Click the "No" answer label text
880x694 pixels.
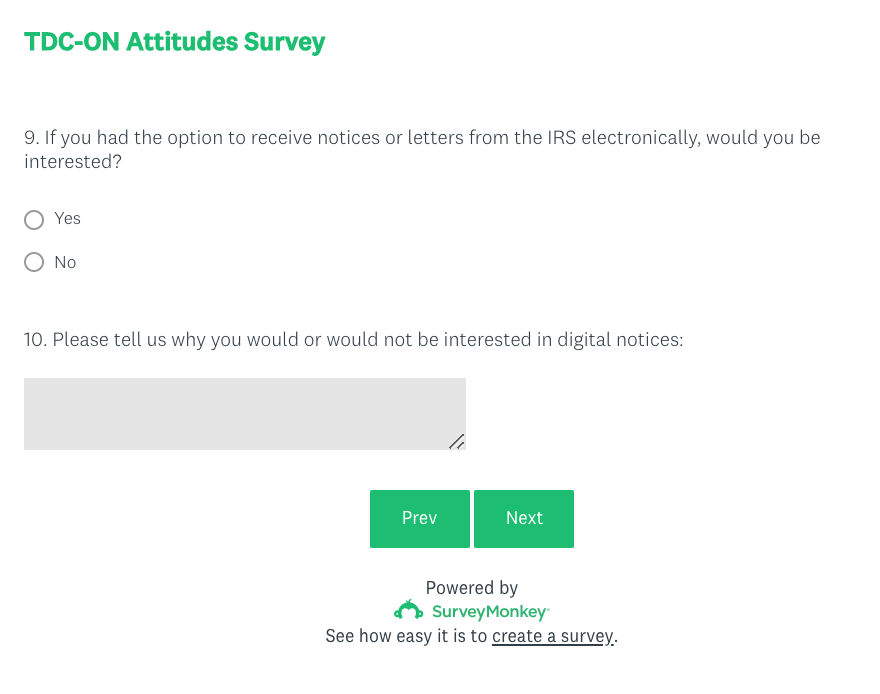pyautogui.click(x=65, y=262)
